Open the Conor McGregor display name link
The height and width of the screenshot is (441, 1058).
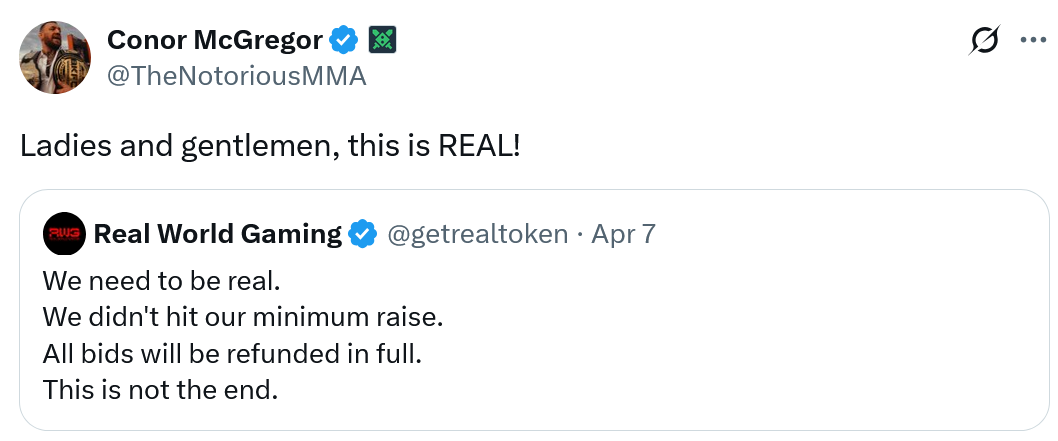tap(215, 40)
